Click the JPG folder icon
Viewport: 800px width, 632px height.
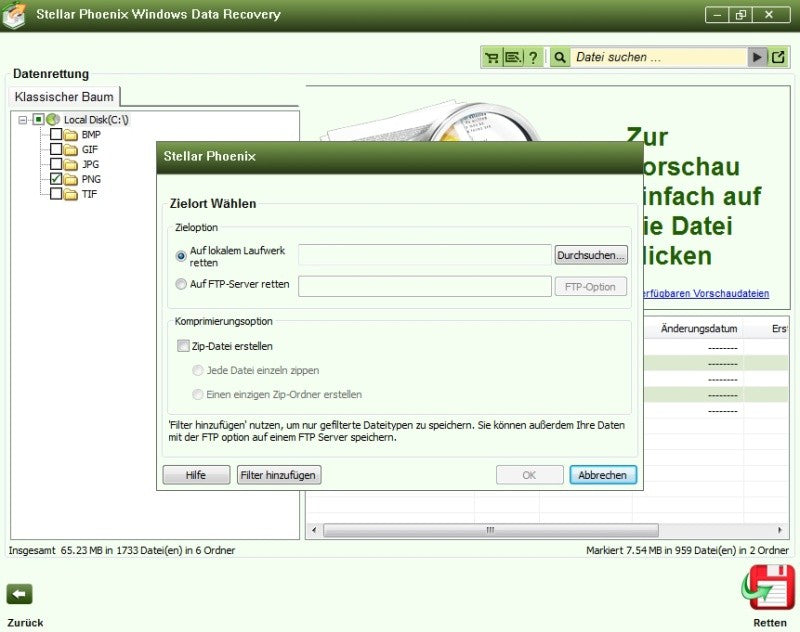point(71,165)
